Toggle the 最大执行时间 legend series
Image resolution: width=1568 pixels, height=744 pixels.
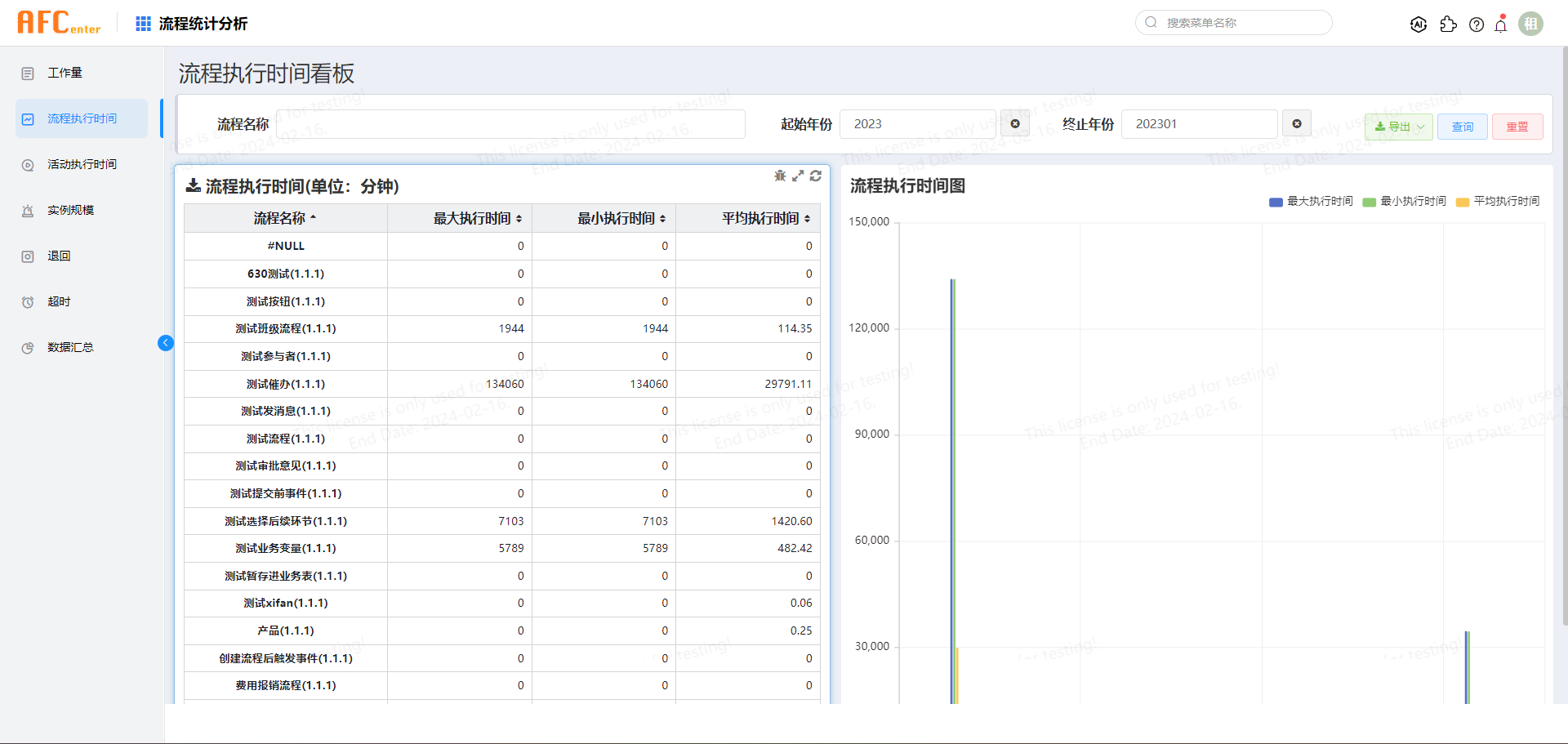[1311, 202]
